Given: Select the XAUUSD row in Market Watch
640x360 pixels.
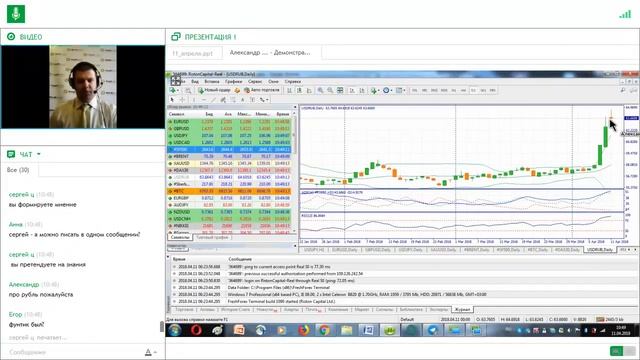Looking at the screenshot, I should tap(230, 163).
